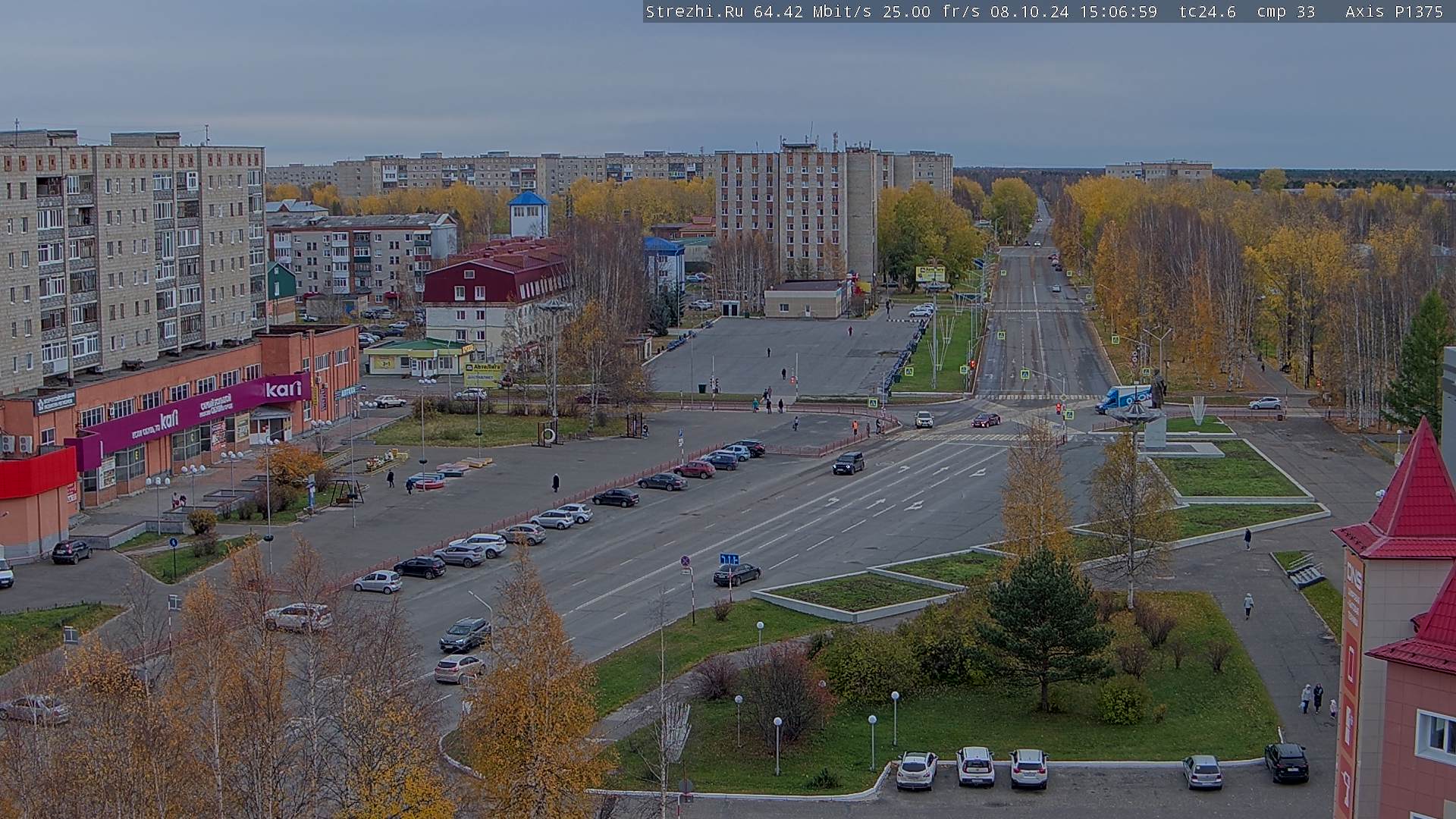Click the Strezhi.Ru overlay text
The height and width of the screenshot is (819, 1456).
click(694, 12)
